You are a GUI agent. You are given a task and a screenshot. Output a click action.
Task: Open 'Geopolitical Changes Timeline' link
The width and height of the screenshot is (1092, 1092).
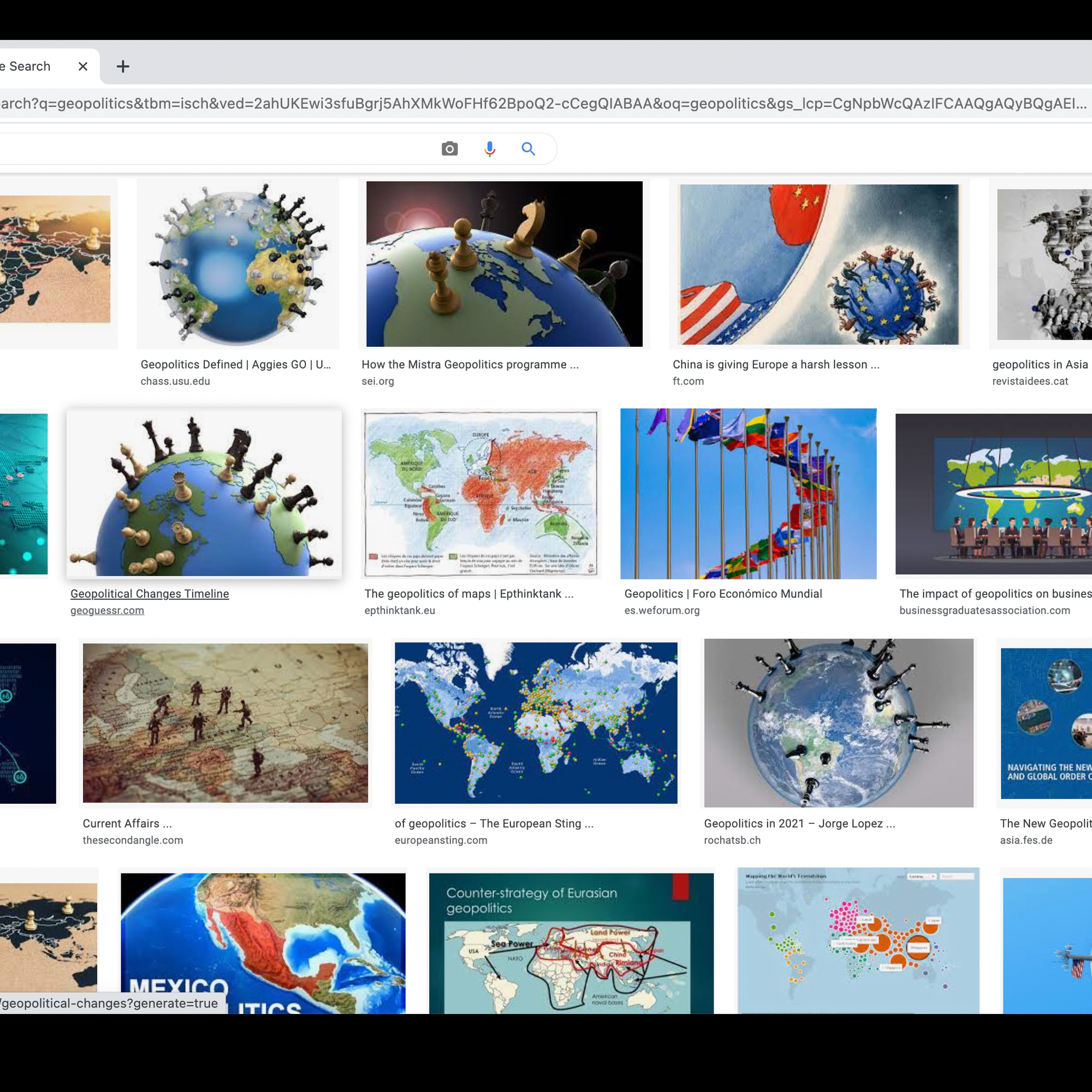pyautogui.click(x=150, y=594)
